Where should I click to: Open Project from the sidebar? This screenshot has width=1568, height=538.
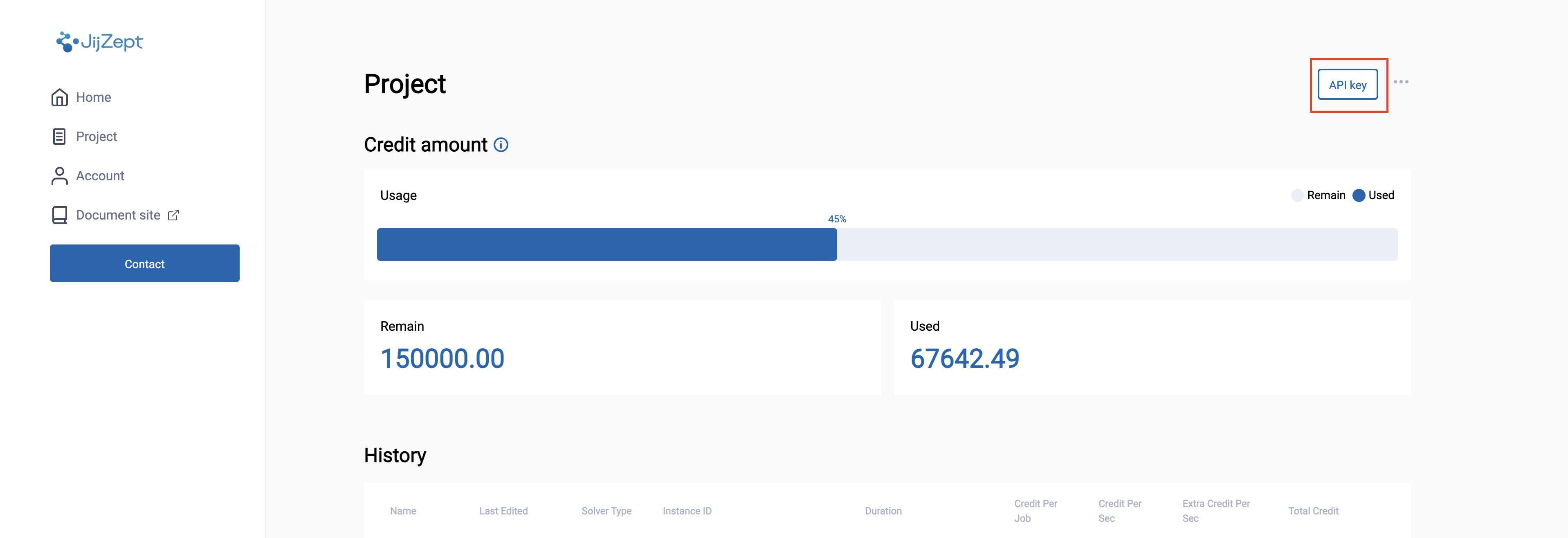point(96,136)
